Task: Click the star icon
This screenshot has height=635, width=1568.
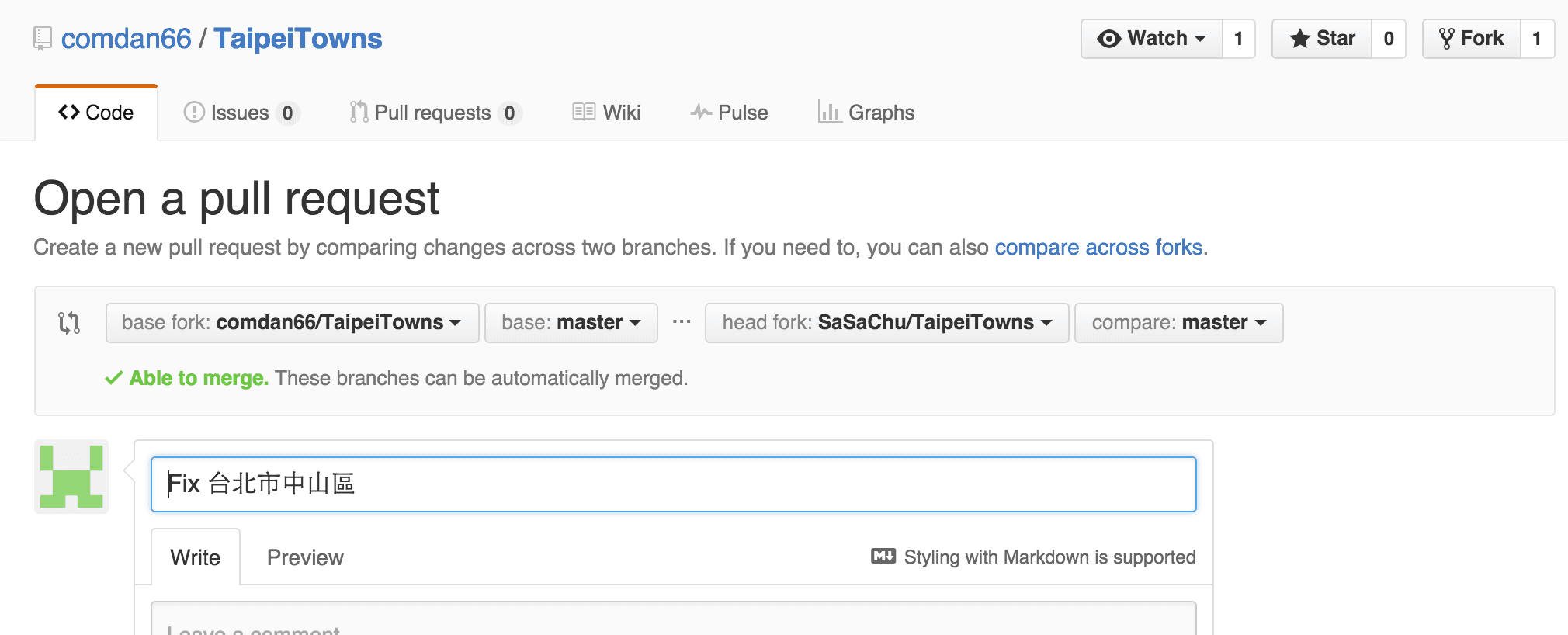Action: (x=1300, y=39)
